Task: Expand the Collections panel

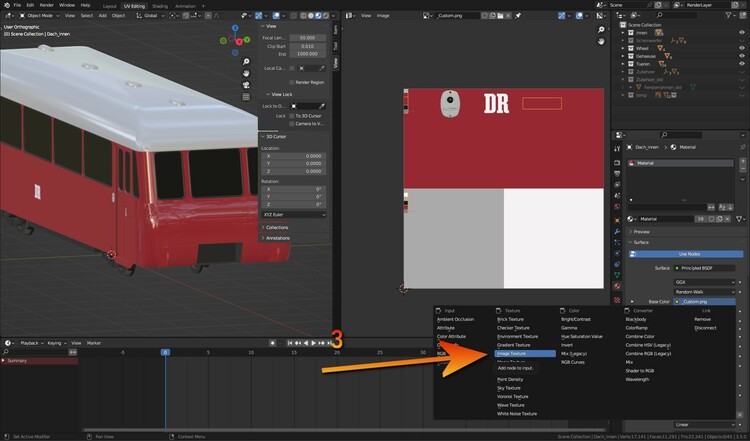Action: (x=277, y=227)
